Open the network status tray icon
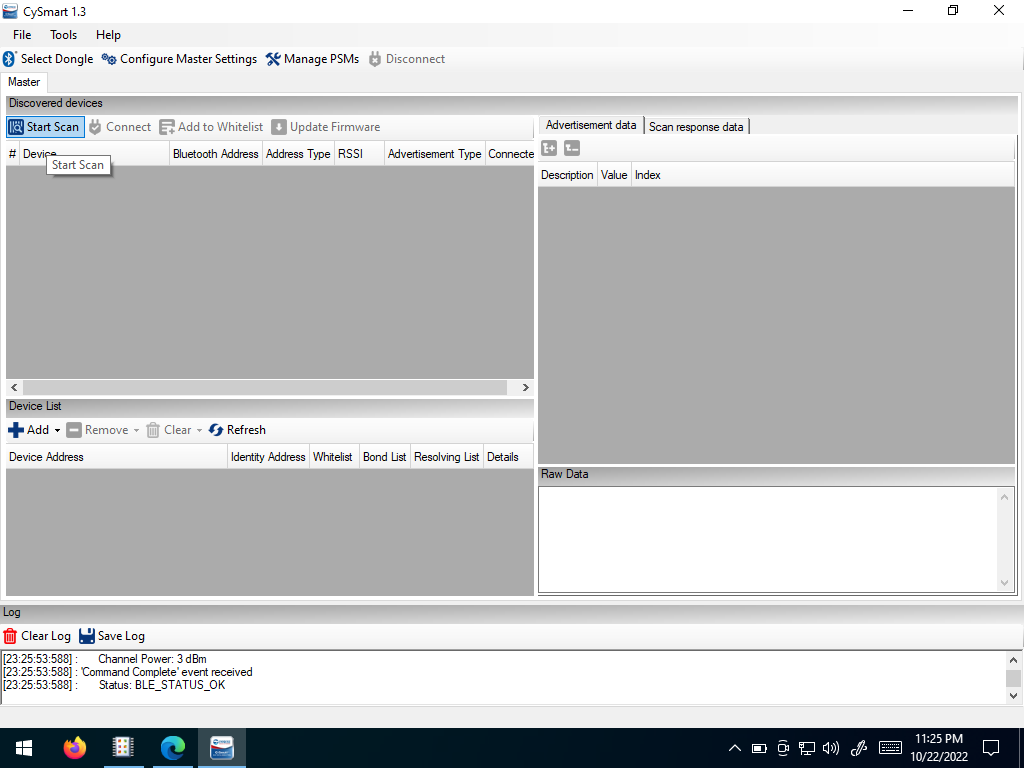The height and width of the screenshot is (768, 1024). click(807, 748)
